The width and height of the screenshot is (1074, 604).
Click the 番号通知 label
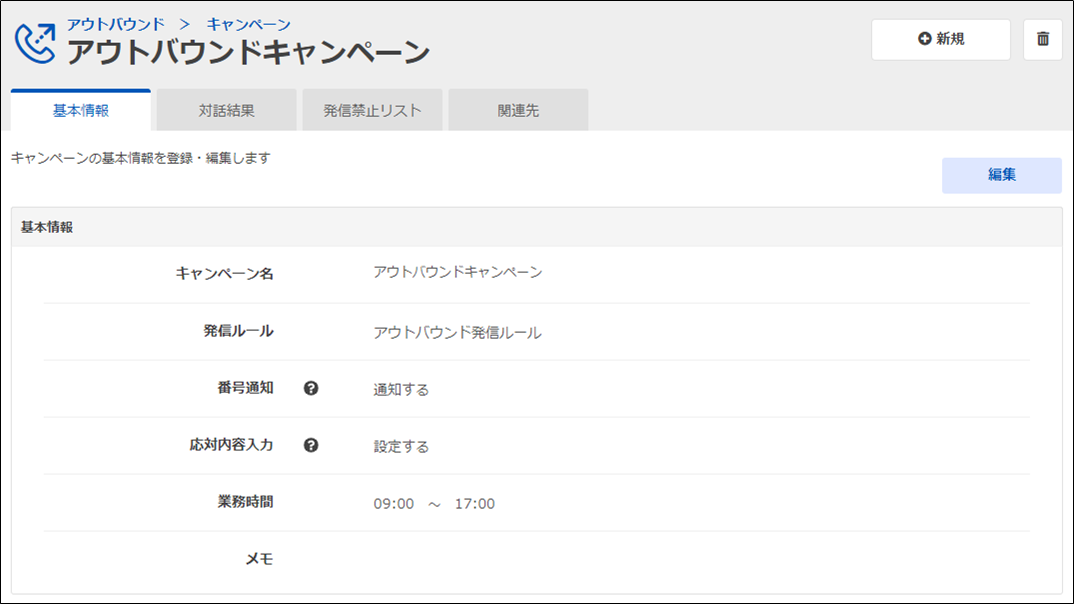[x=246, y=388]
